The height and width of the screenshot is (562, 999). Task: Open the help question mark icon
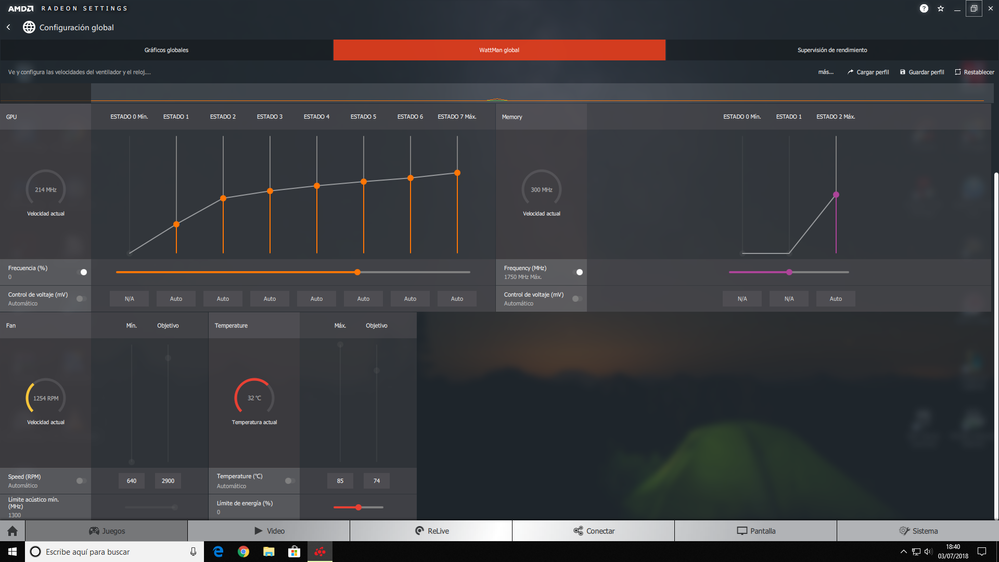(923, 8)
